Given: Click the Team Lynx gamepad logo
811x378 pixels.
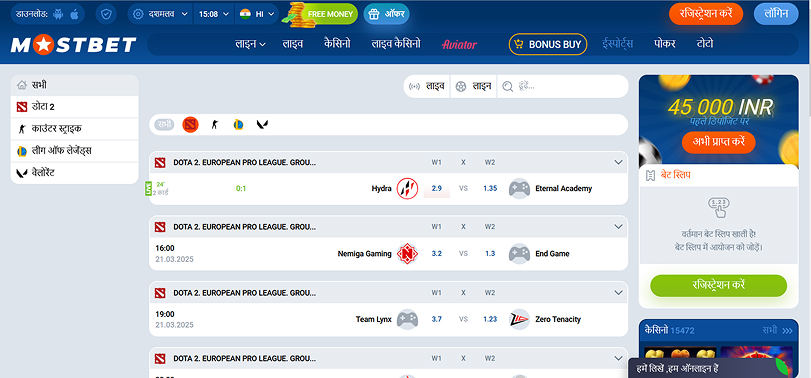Looking at the screenshot, I should (x=407, y=320).
